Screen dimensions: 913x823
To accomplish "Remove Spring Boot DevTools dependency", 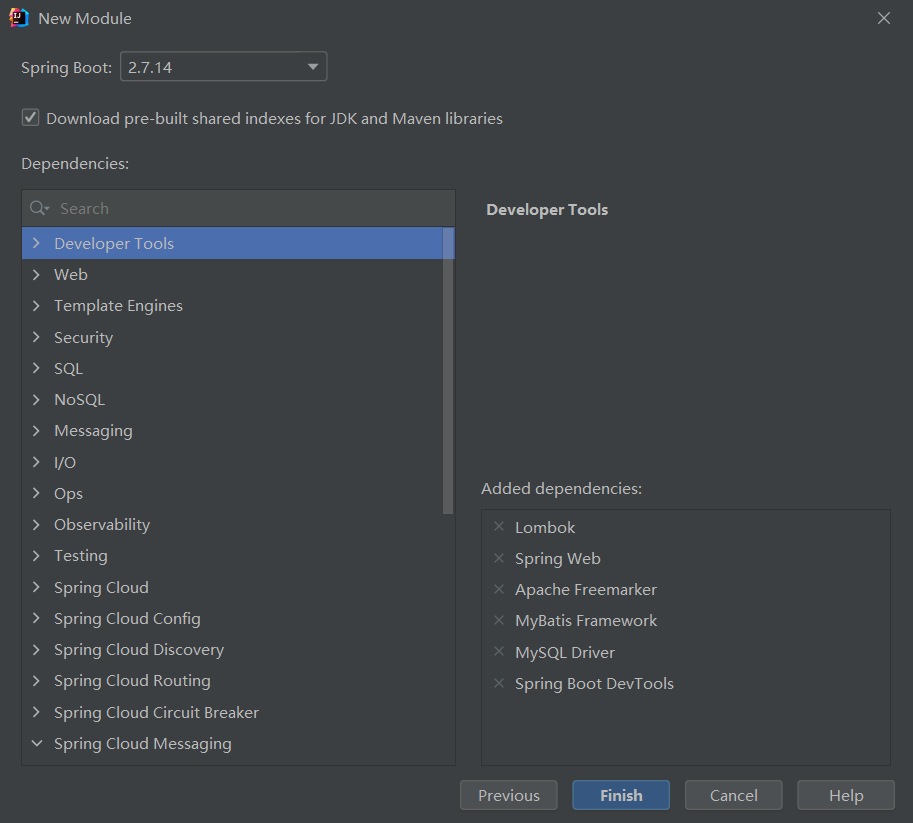I will point(499,683).
